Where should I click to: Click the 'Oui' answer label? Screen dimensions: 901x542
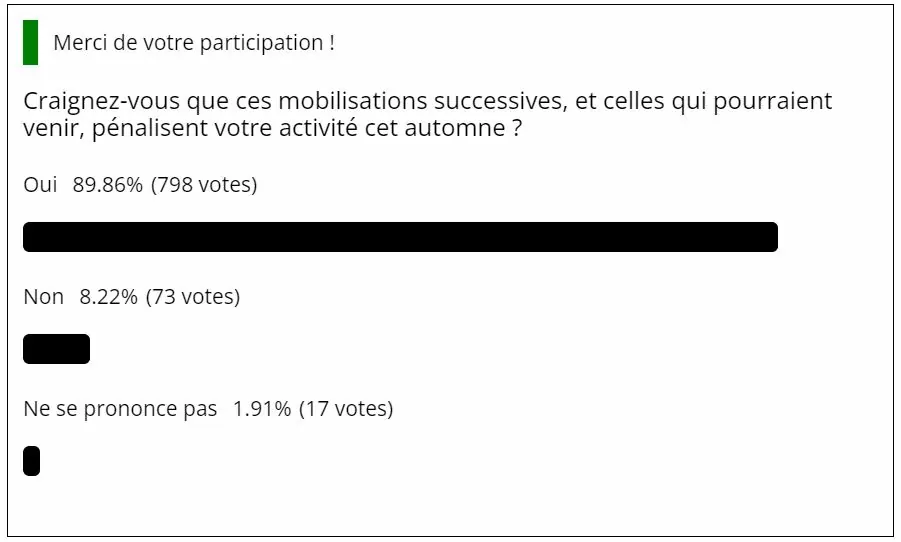[40, 184]
